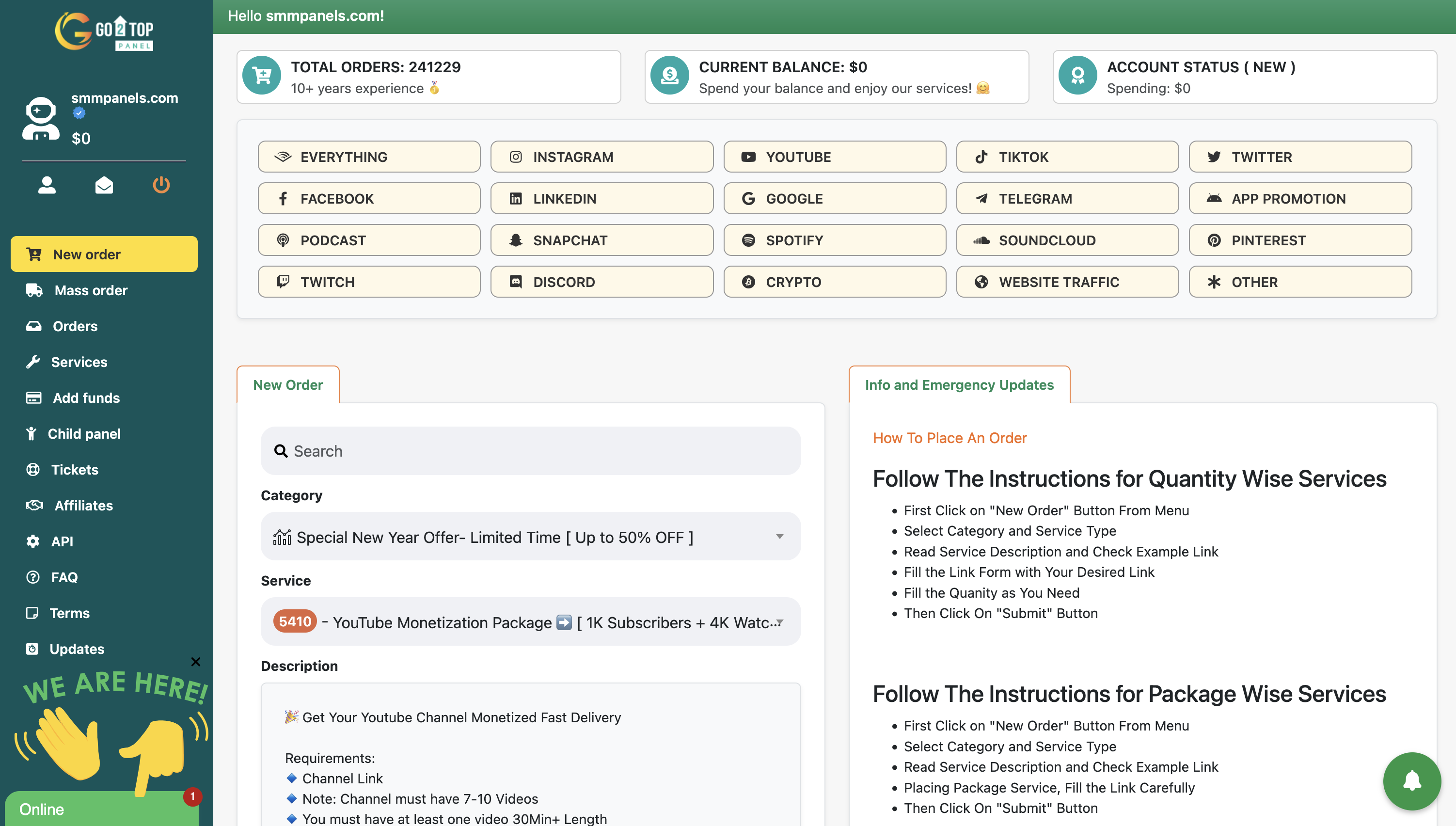This screenshot has height=826, width=1456.
Task: Expand the Category dropdown
Action: pos(530,537)
